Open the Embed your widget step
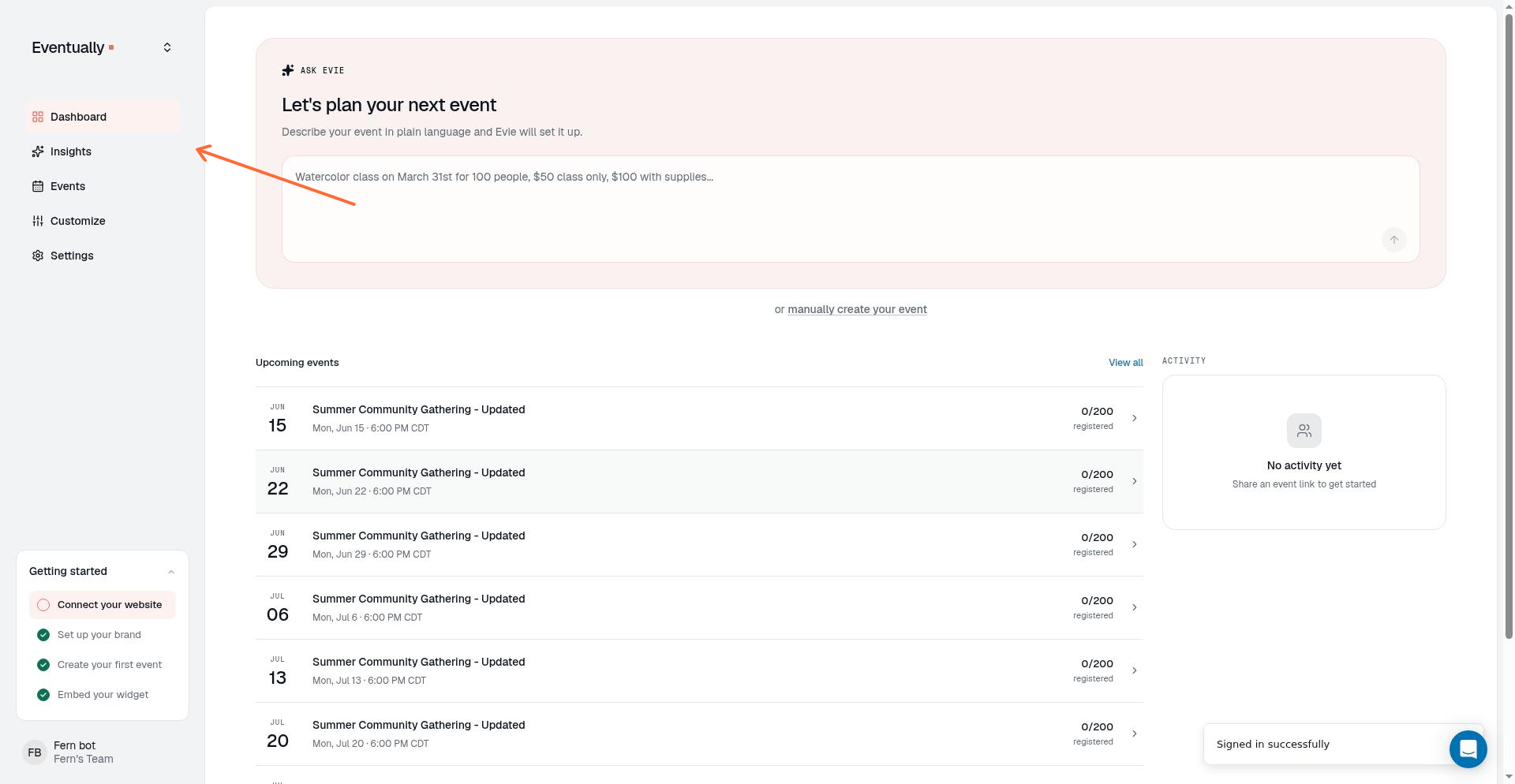Image resolution: width=1515 pixels, height=784 pixels. coord(103,695)
